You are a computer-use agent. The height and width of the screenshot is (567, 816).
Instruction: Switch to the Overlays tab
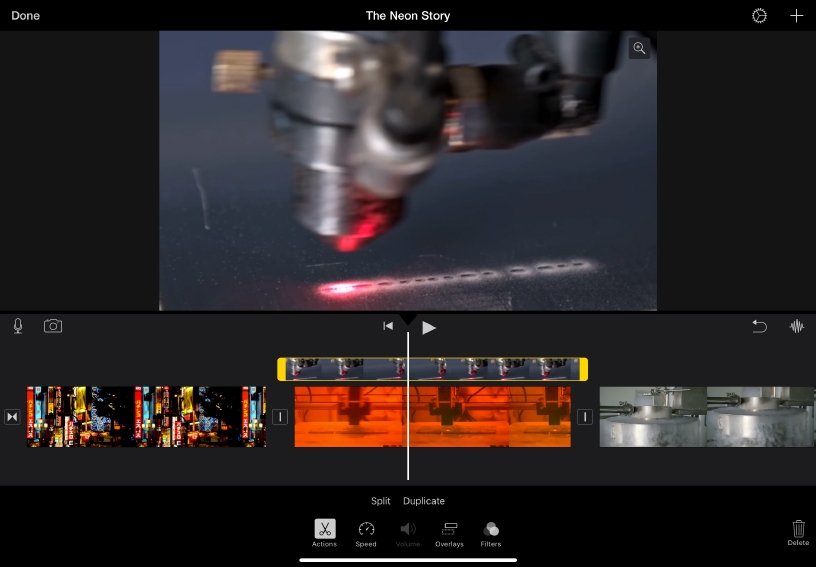(449, 532)
